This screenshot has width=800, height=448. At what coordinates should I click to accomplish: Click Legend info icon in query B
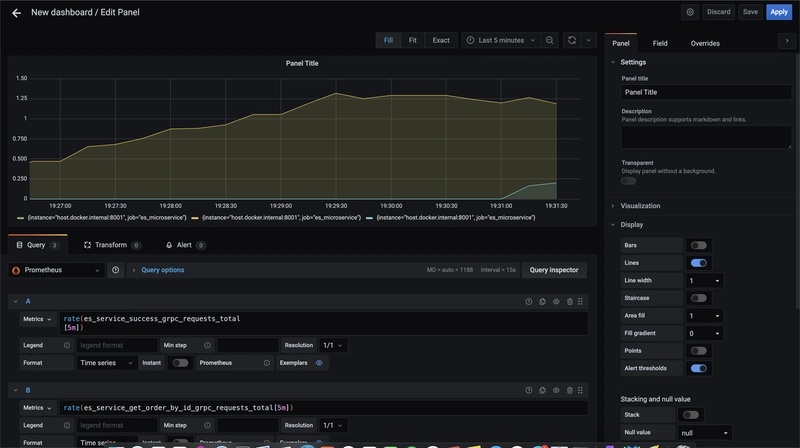pyautogui.click(x=67, y=425)
